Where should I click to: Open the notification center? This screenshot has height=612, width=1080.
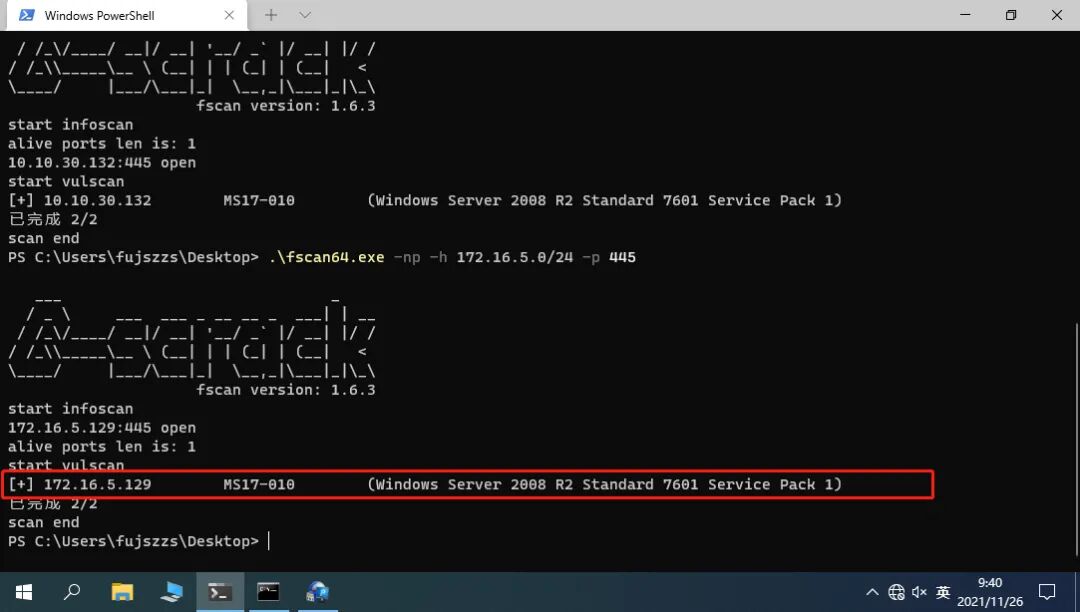coord(1047,592)
